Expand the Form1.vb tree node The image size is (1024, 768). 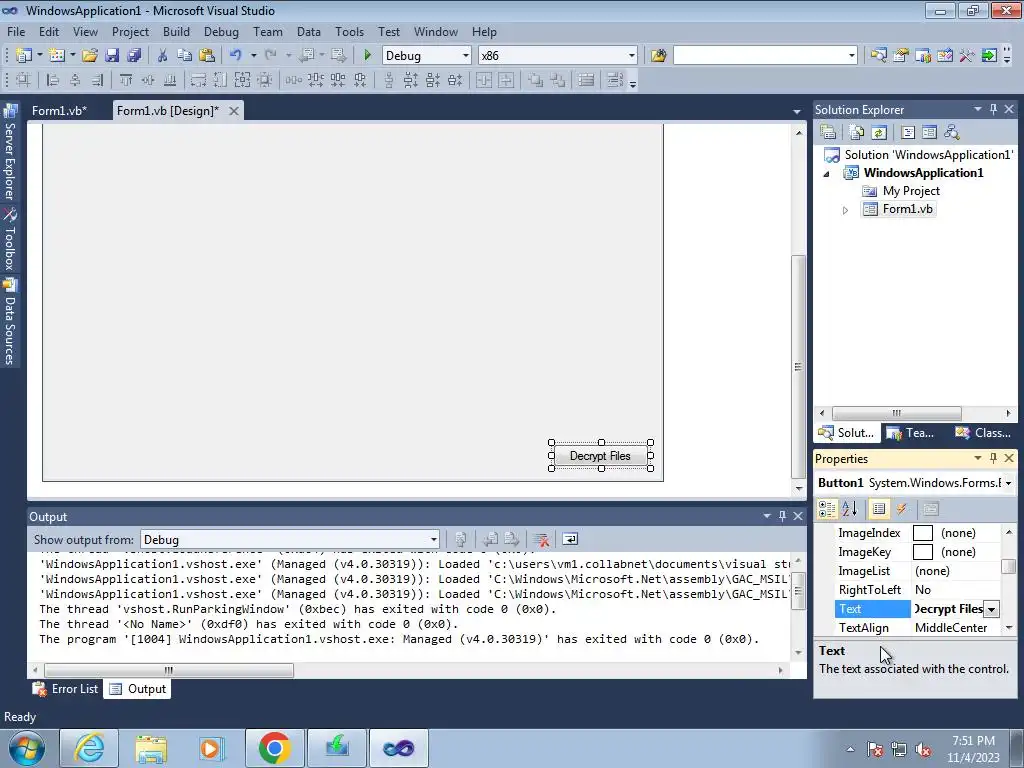(845, 210)
